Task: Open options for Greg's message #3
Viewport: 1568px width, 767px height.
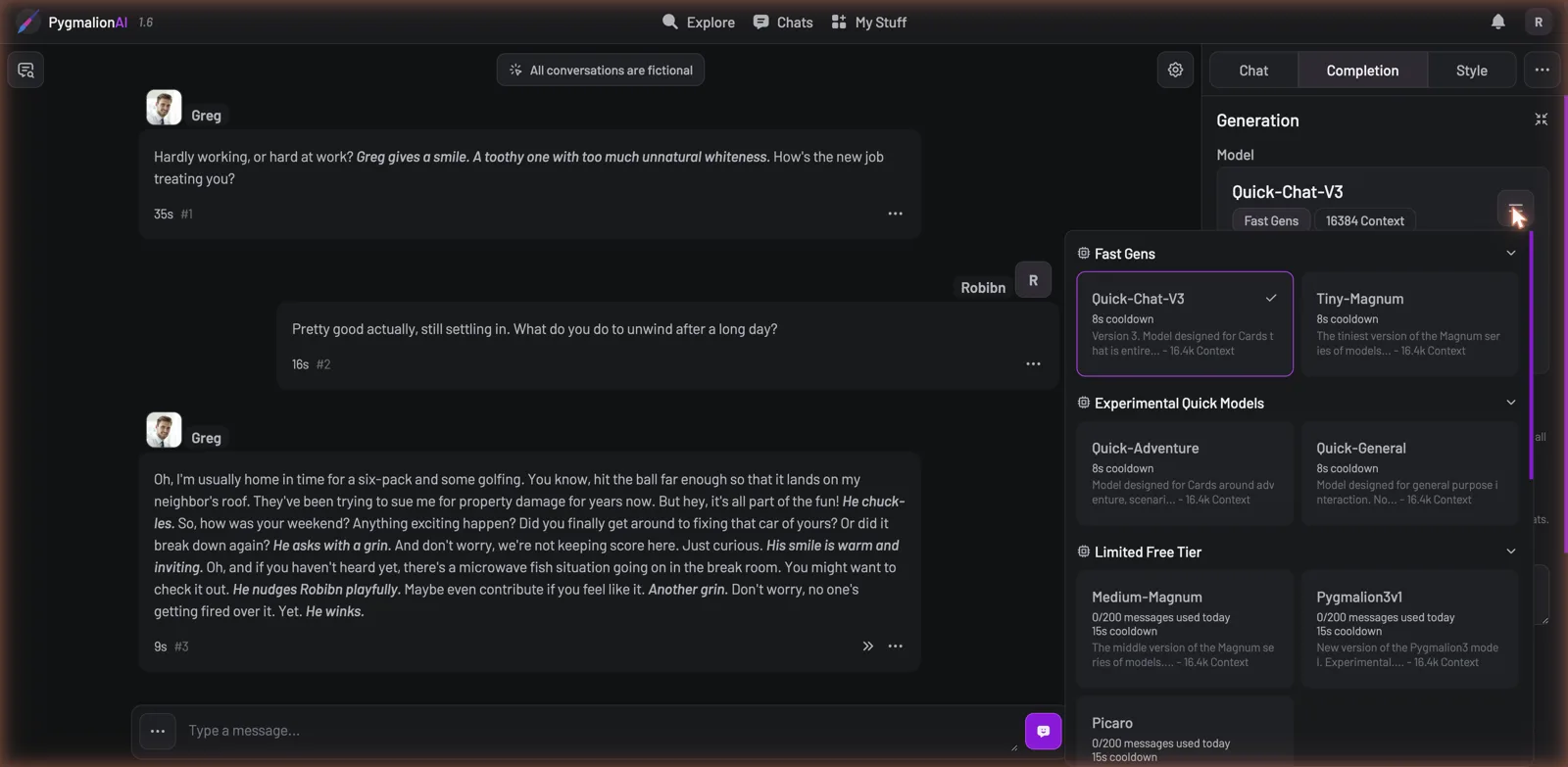Action: coord(895,647)
